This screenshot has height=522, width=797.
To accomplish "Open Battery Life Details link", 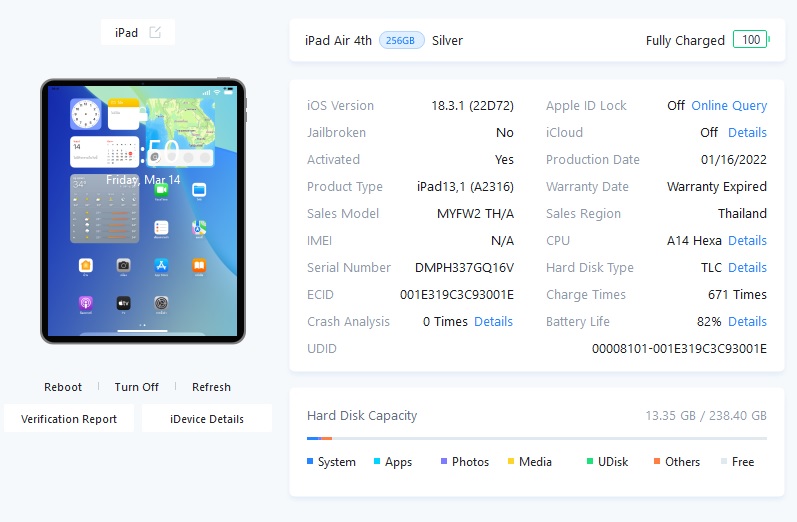I will coord(747,321).
